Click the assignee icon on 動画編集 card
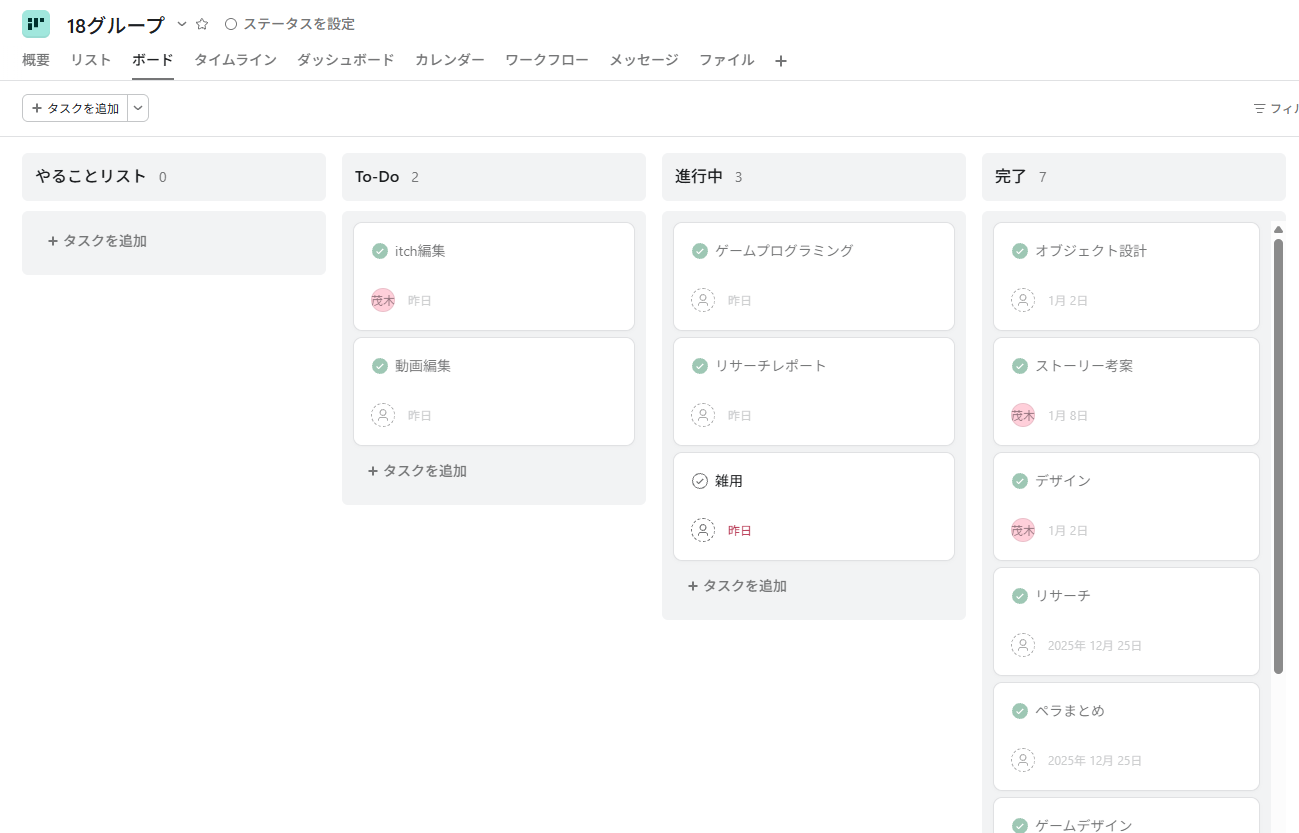 (383, 415)
